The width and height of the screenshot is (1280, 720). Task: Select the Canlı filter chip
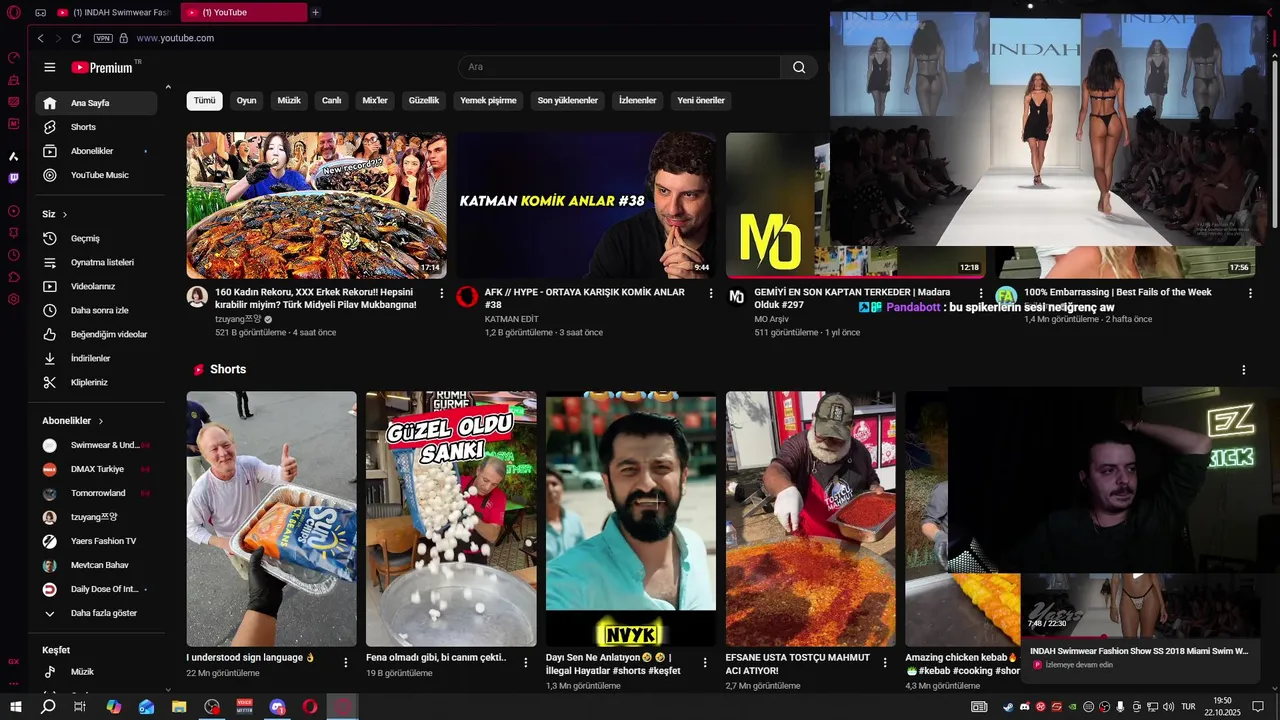331,101
